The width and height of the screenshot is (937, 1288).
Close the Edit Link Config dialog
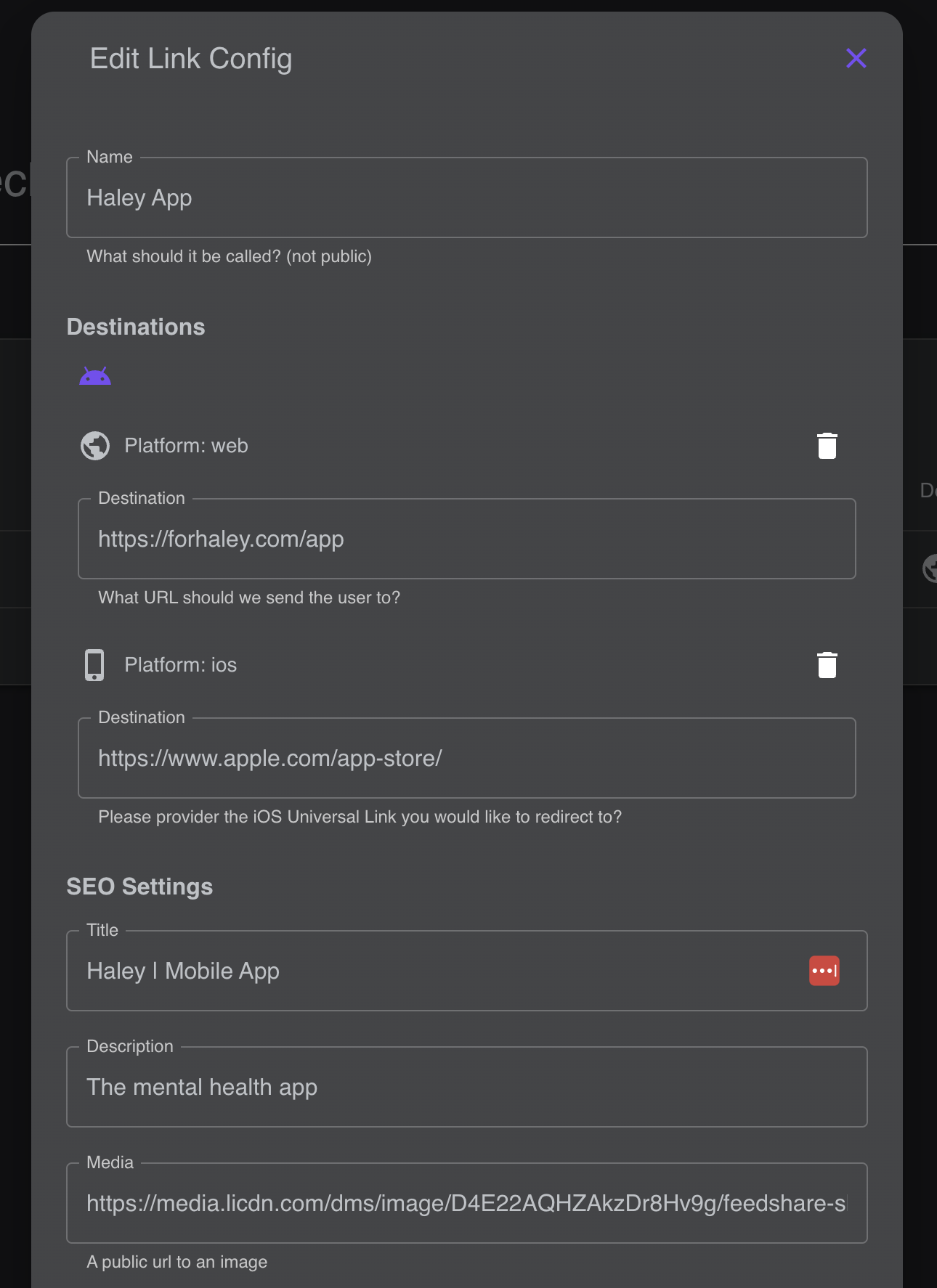856,58
